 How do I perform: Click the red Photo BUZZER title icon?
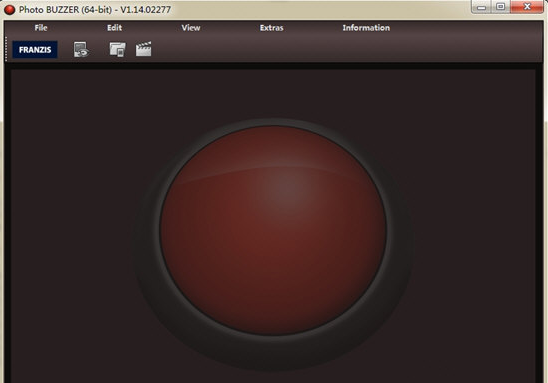pos(9,10)
